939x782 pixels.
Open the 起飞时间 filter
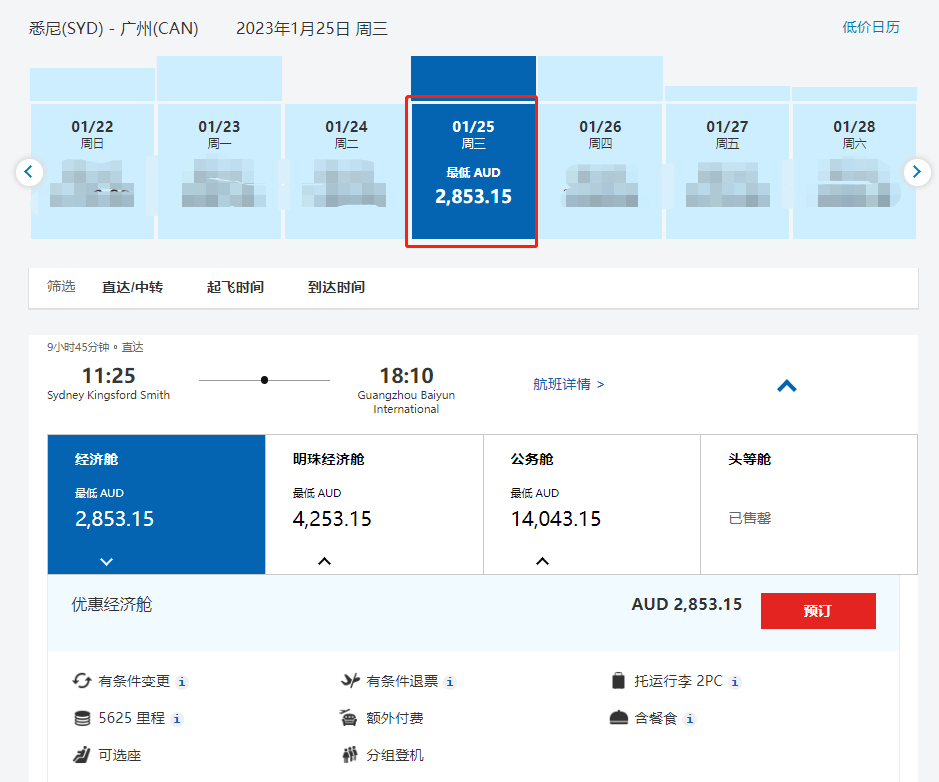pyautogui.click(x=235, y=288)
